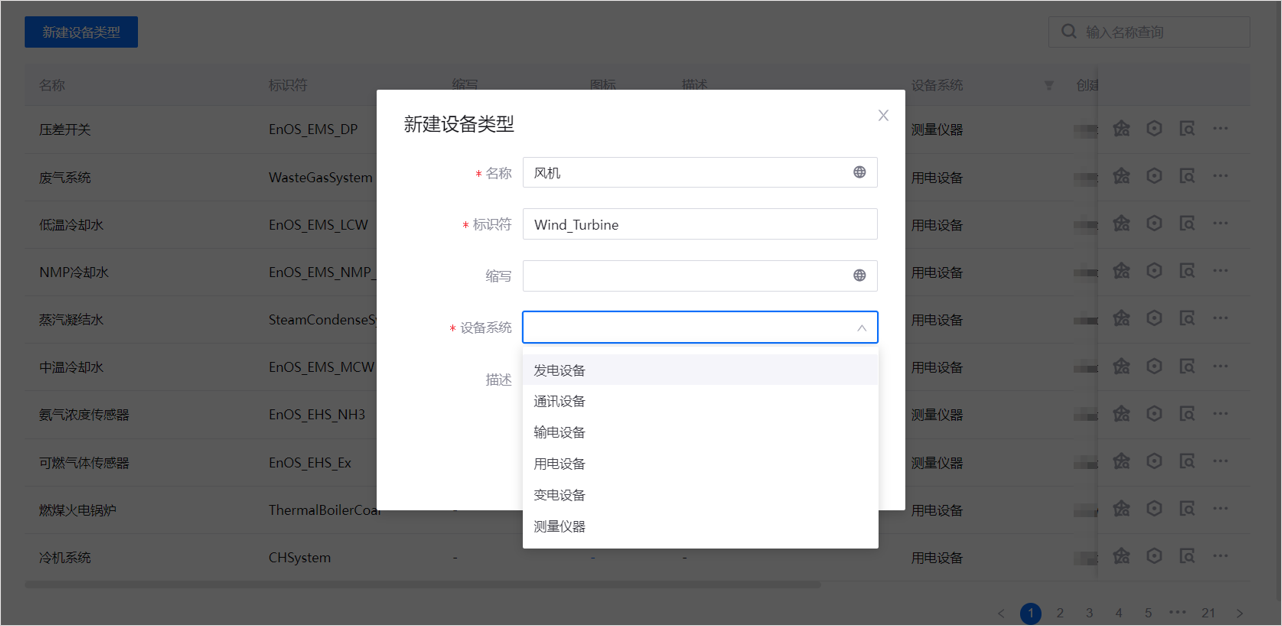Pick the 输电设备 option
1282x626 pixels.
pyautogui.click(x=560, y=432)
